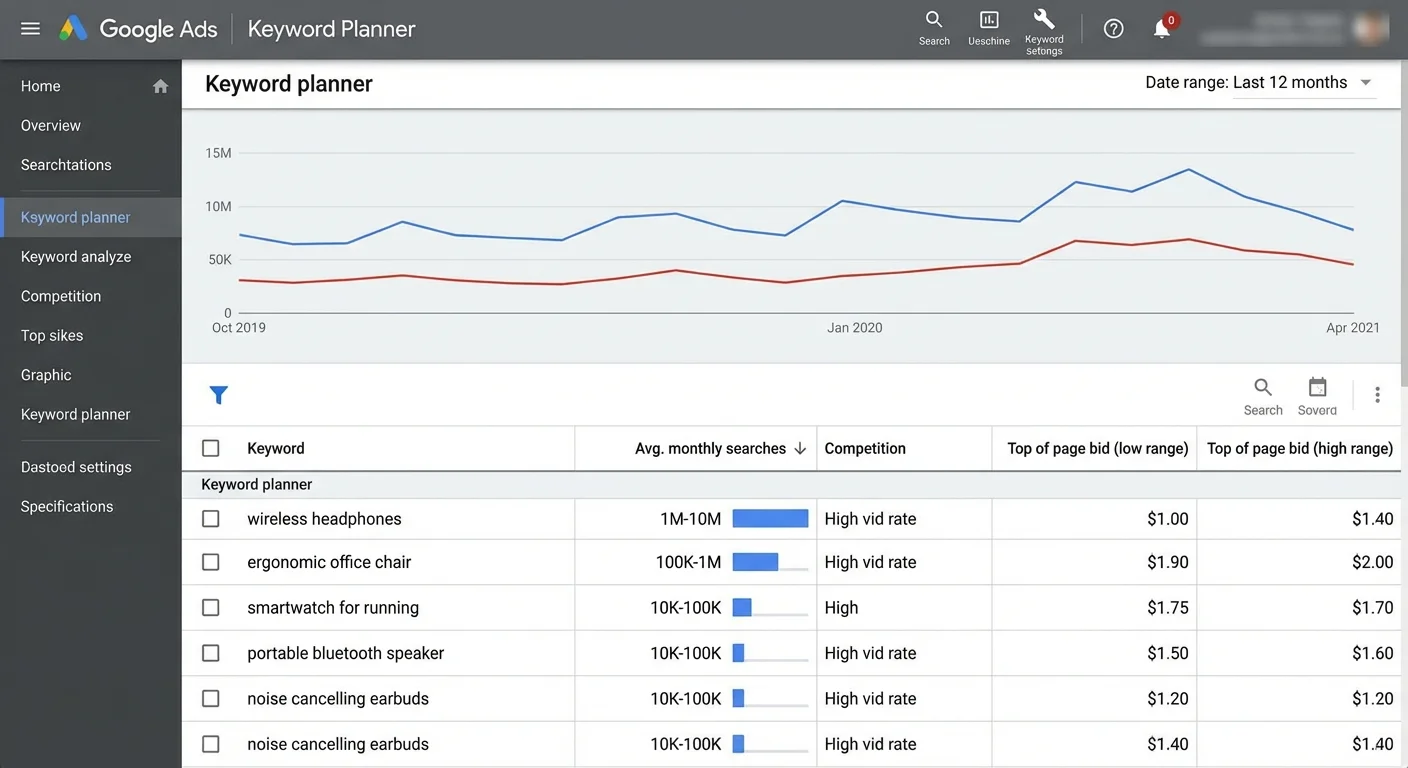Click the Keyword Planner title in top bar

[332, 29]
